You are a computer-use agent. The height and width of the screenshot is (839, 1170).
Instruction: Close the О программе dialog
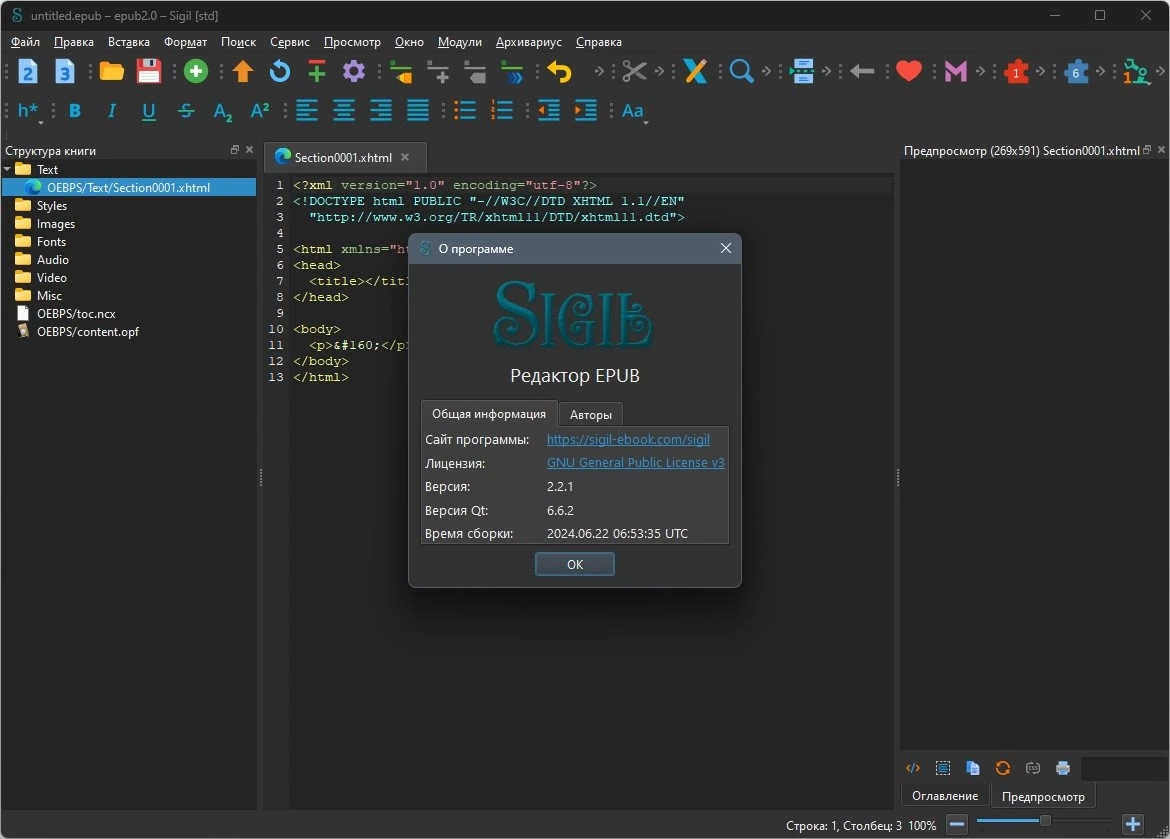(725, 249)
